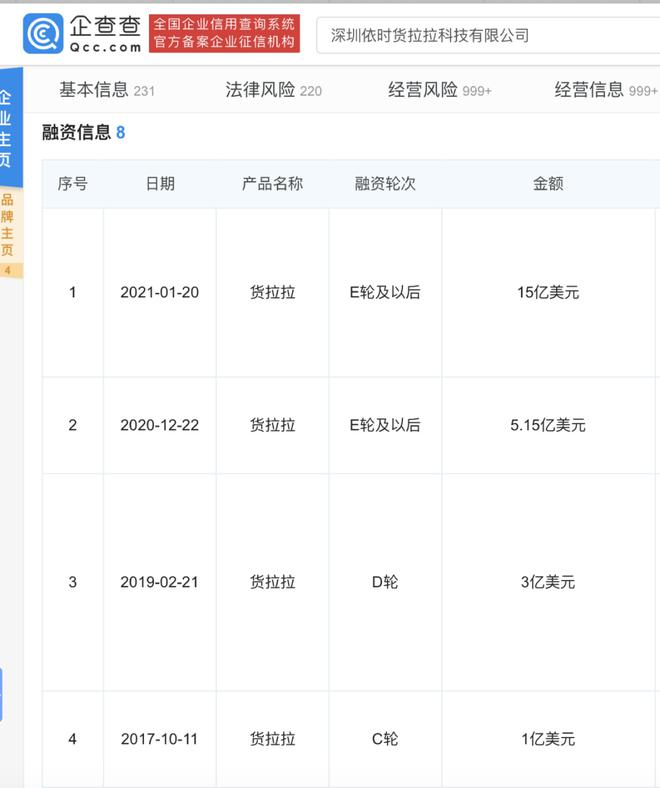Click the D轮 round cell

tap(385, 582)
